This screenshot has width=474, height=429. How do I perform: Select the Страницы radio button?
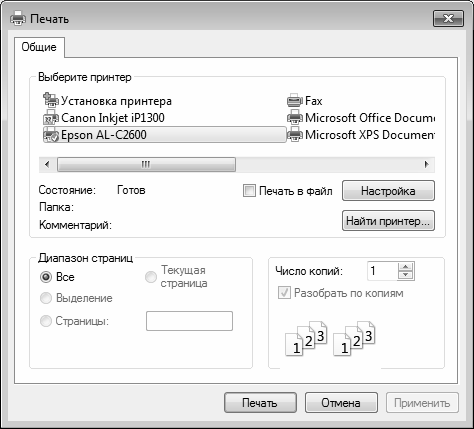pyautogui.click(x=46, y=321)
